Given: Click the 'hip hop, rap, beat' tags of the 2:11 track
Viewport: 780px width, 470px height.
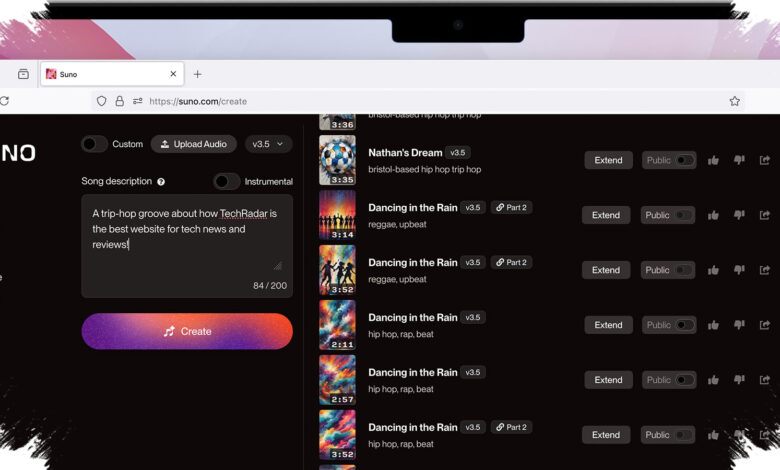Looking at the screenshot, I should (401, 334).
